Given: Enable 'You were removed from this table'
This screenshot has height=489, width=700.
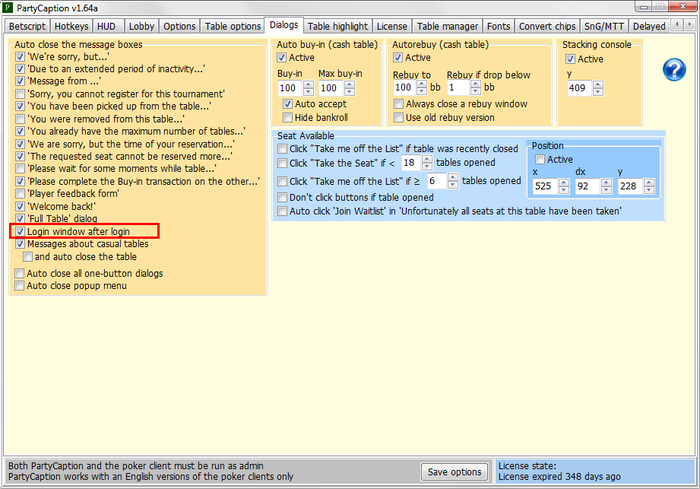Looking at the screenshot, I should coord(20,119).
